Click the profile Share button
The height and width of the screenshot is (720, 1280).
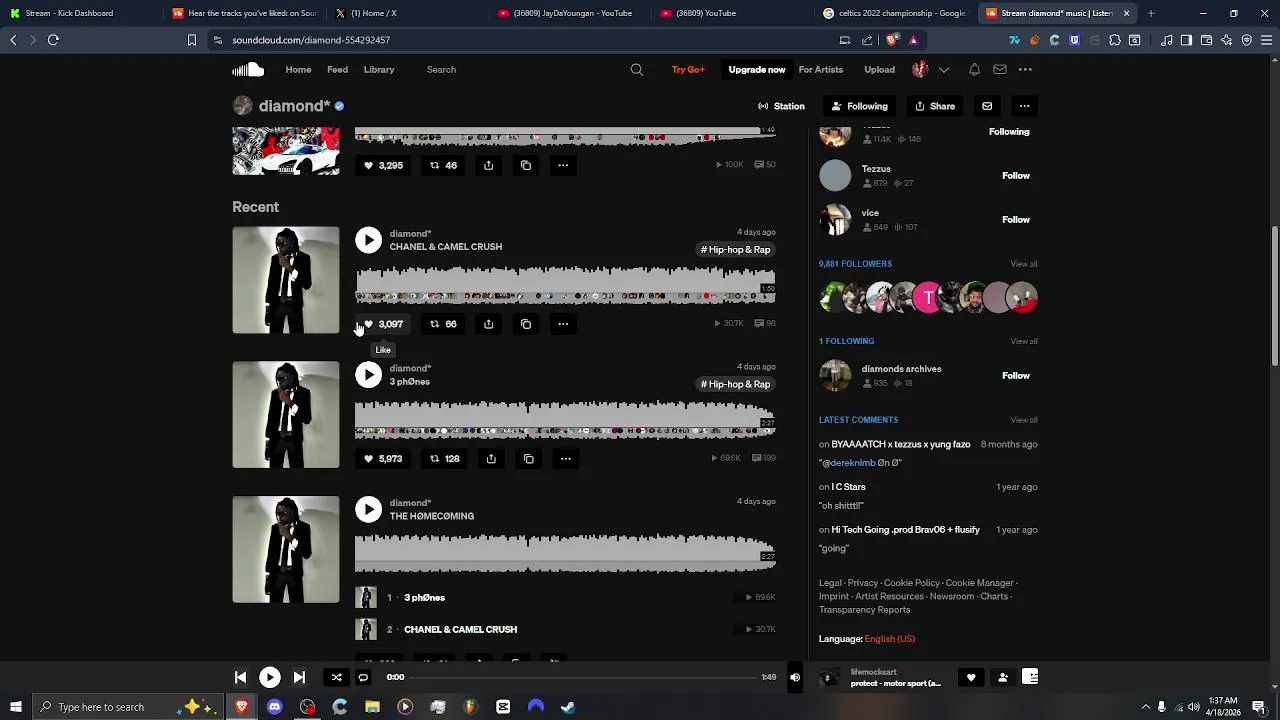[935, 106]
